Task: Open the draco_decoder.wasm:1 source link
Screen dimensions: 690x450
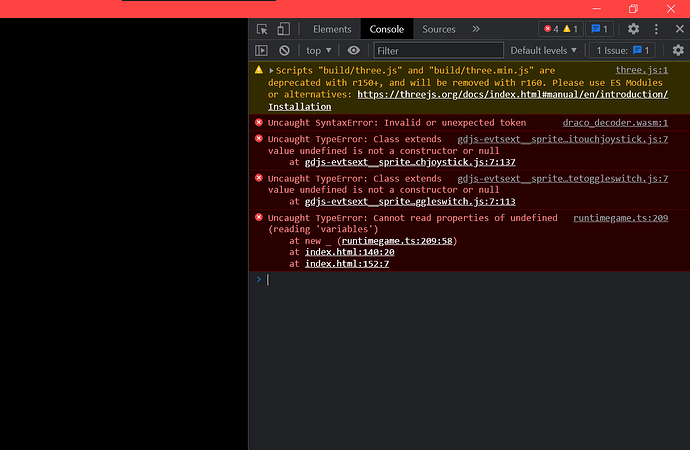Action: [x=615, y=123]
